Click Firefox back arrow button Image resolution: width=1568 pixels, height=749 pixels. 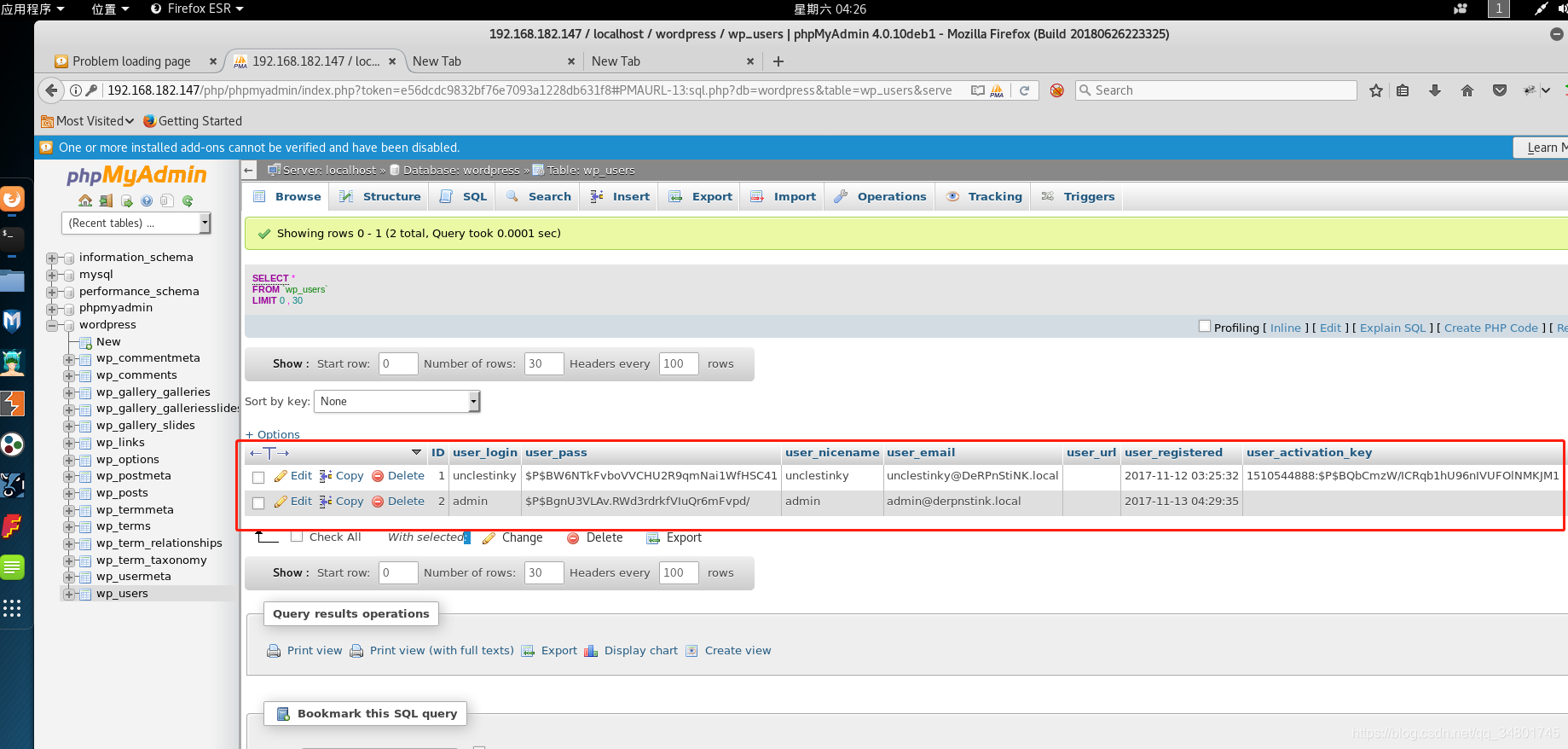[52, 90]
